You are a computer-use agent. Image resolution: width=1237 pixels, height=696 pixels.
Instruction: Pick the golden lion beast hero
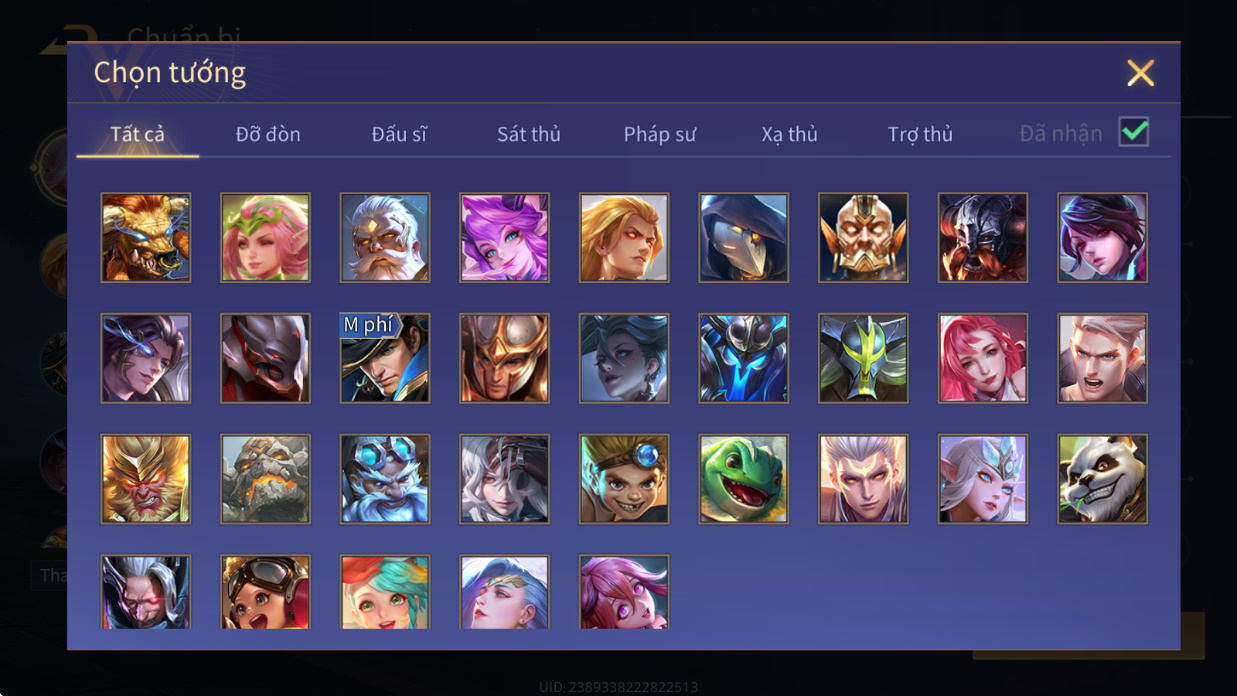click(146, 238)
